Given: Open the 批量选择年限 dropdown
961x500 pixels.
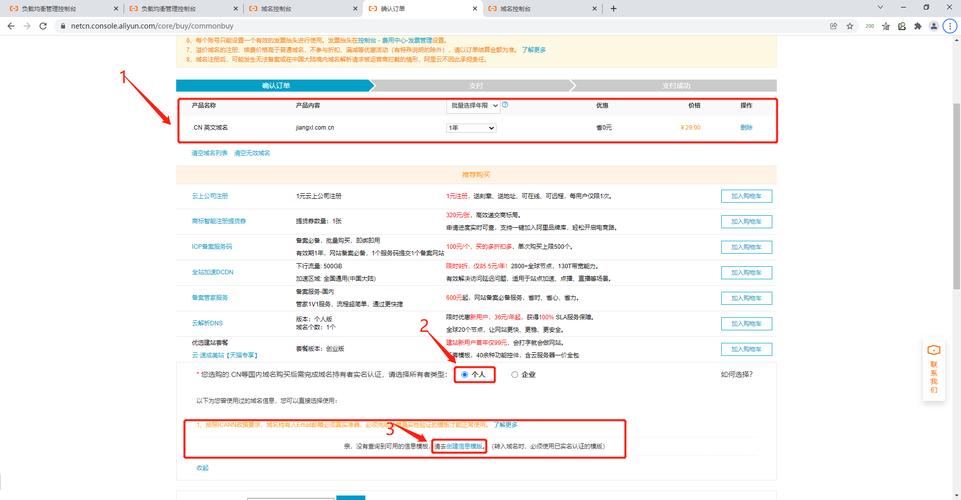Looking at the screenshot, I should (472, 104).
